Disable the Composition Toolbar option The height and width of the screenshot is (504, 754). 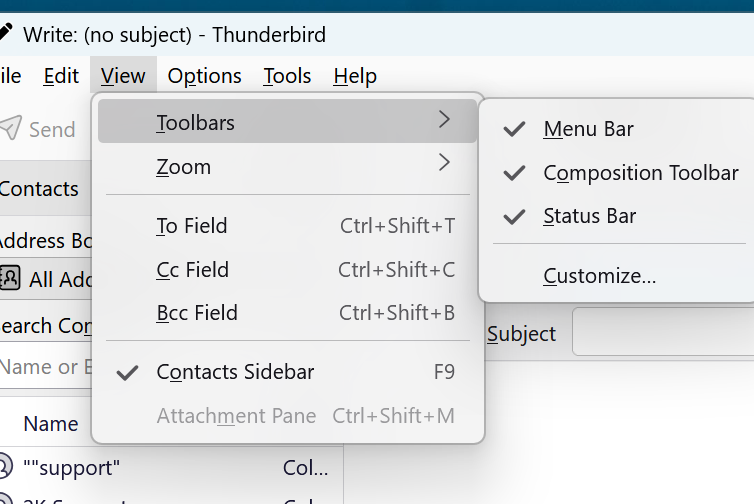tap(640, 173)
